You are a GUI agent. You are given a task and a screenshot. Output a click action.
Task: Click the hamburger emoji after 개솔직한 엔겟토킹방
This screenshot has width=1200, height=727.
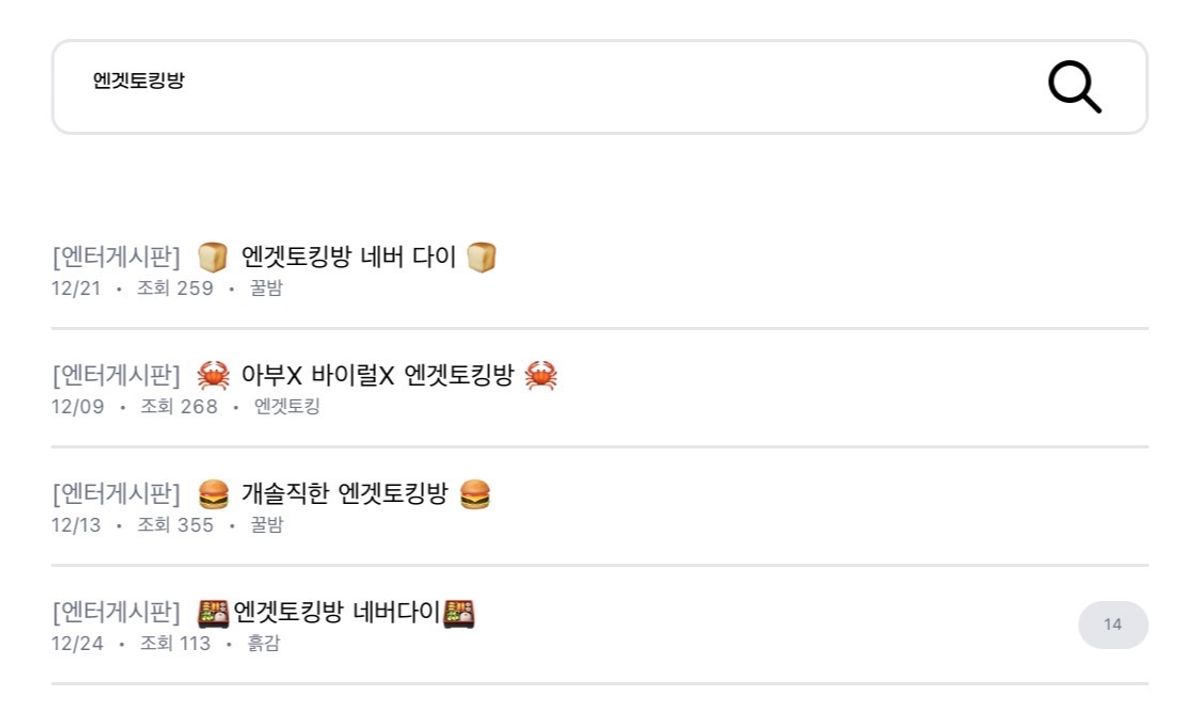pos(475,494)
